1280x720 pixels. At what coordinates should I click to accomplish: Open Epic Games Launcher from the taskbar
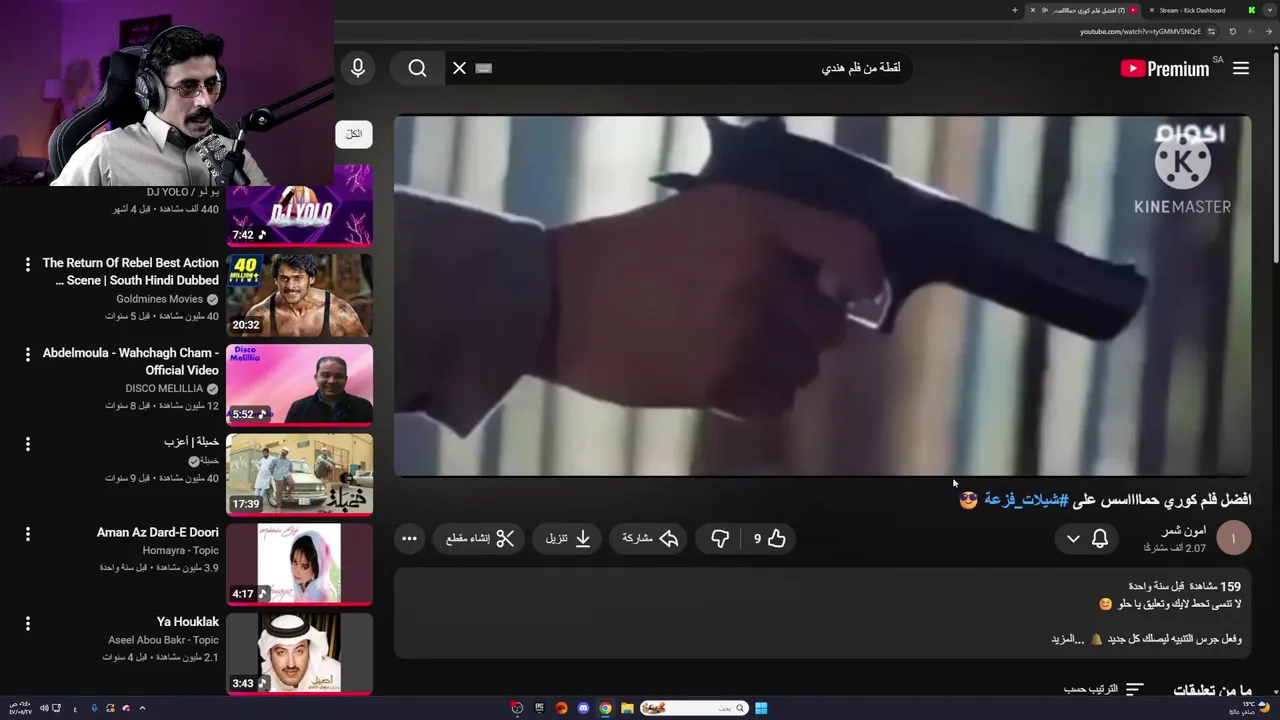[539, 708]
